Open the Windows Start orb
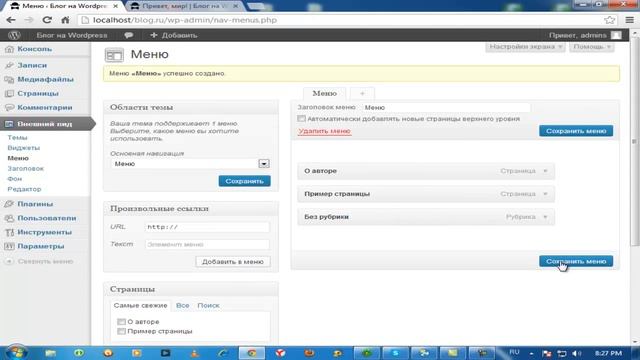640x360 pixels. pos(16,353)
